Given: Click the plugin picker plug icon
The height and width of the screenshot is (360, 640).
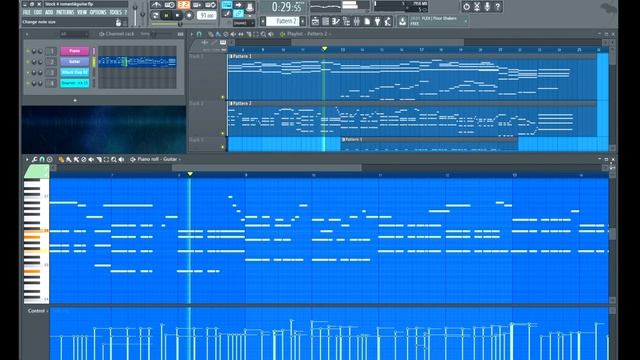Looking at the screenshot, I should click(377, 21).
